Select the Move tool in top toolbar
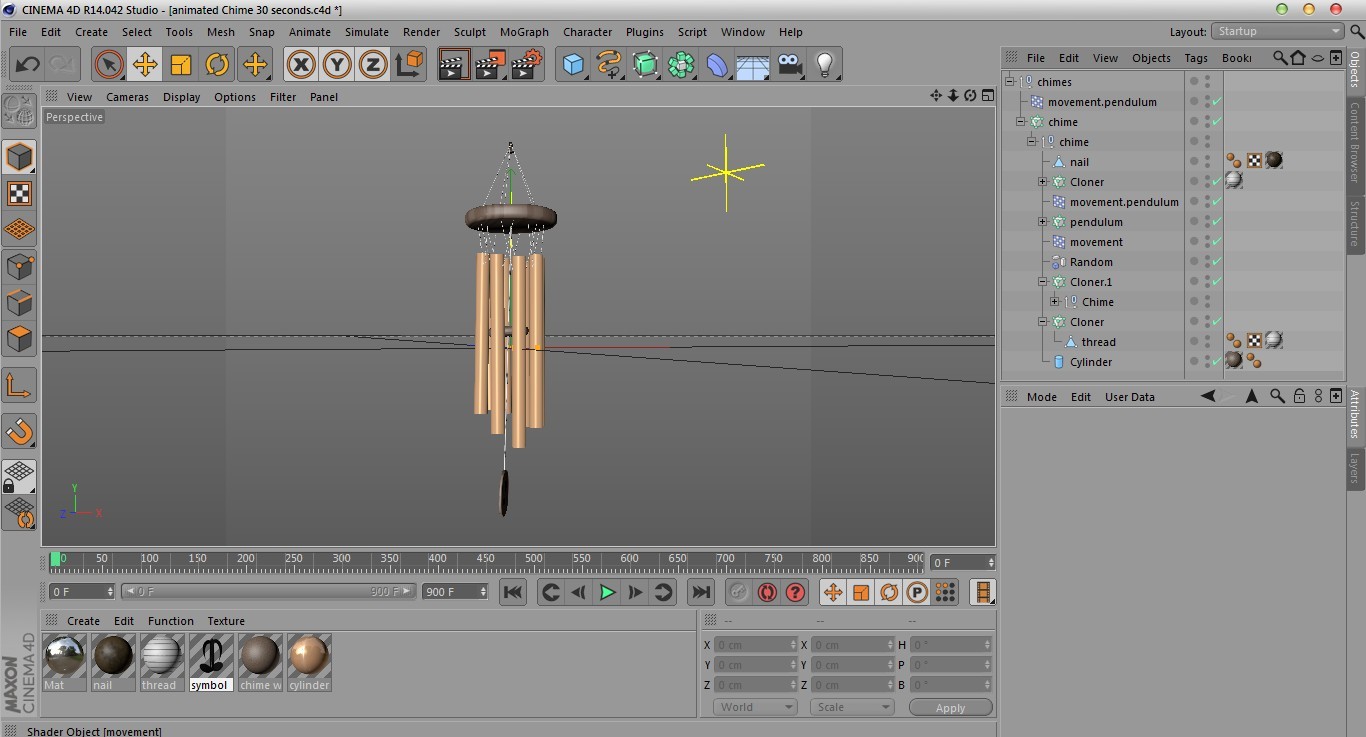The width and height of the screenshot is (1366, 737). tap(145, 65)
